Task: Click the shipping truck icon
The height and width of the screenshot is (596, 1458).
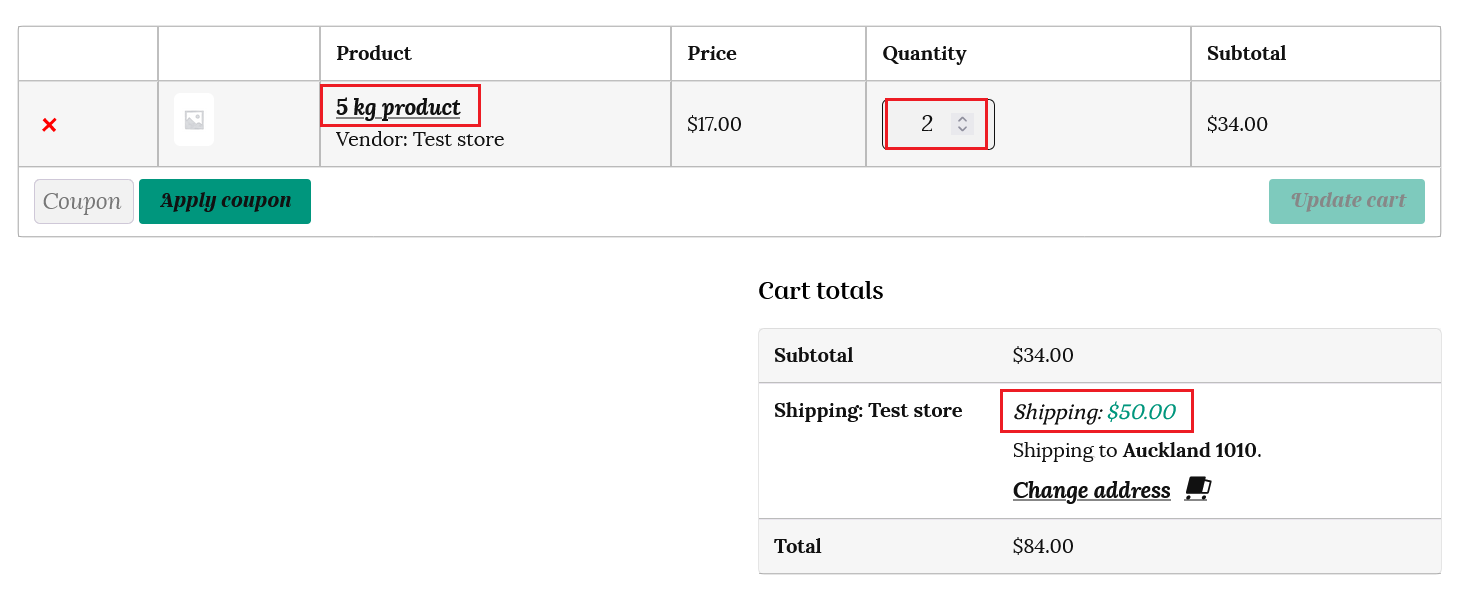Action: [1198, 489]
